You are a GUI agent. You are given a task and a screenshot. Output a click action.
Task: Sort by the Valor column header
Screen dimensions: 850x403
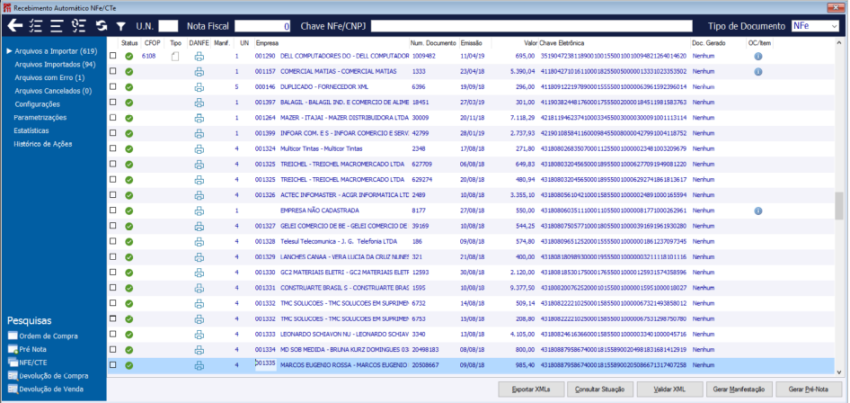(530, 43)
